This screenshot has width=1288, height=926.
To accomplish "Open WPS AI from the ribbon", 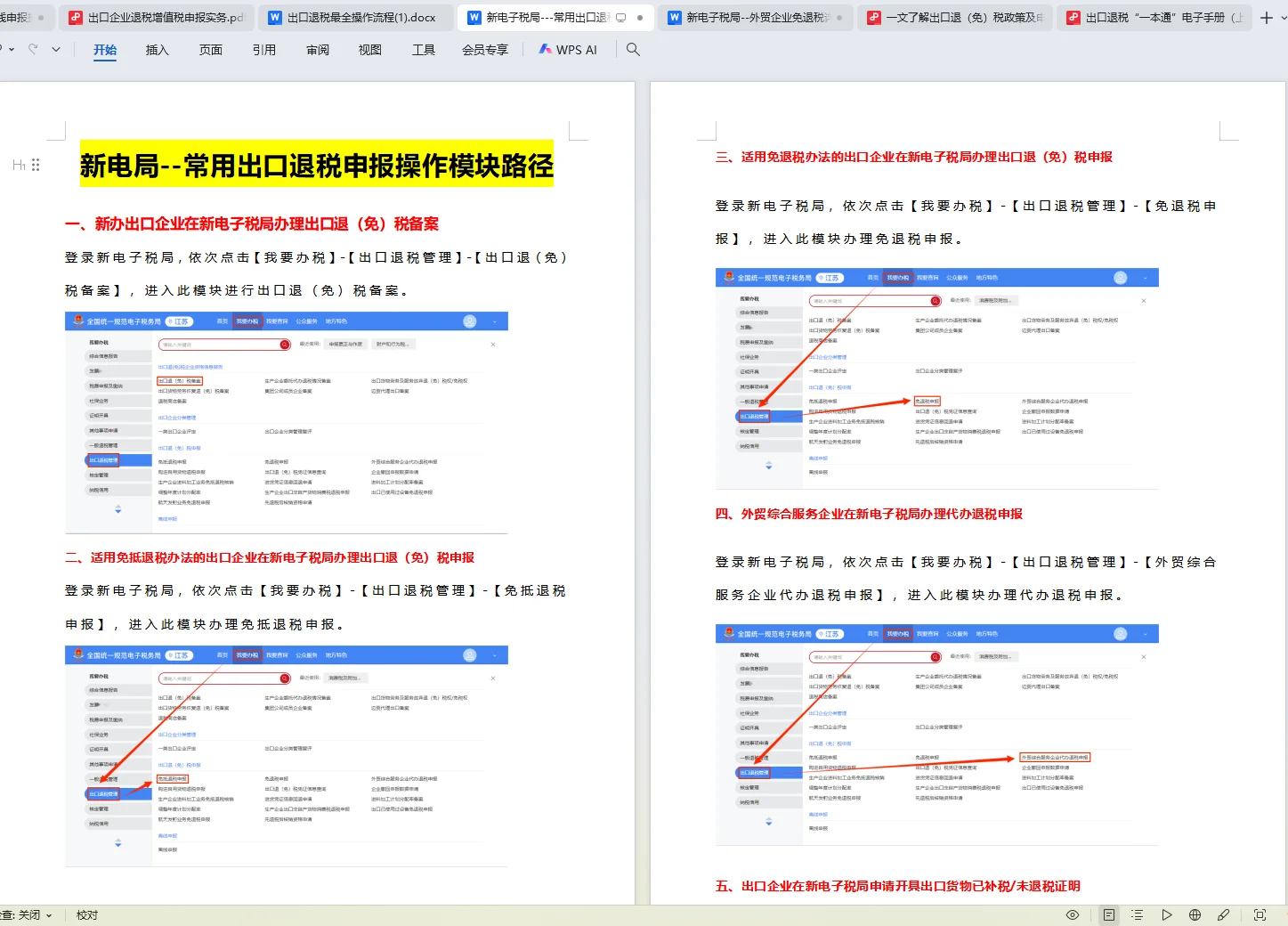I will (568, 50).
